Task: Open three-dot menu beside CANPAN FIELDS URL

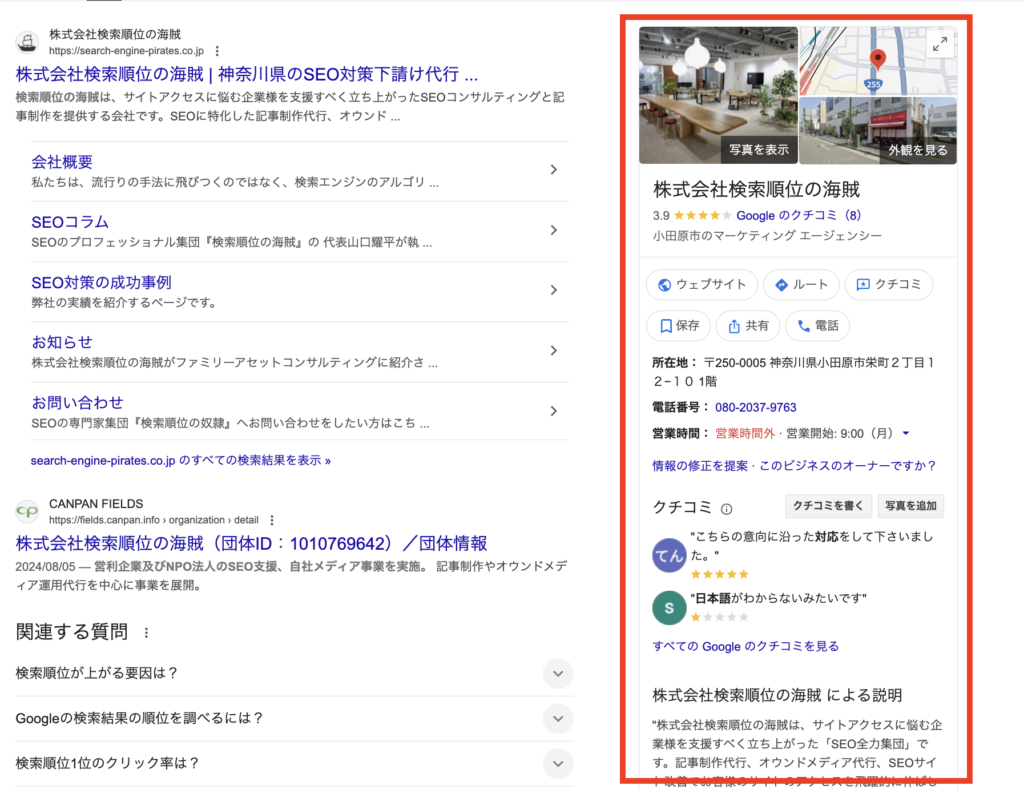Action: click(x=271, y=520)
